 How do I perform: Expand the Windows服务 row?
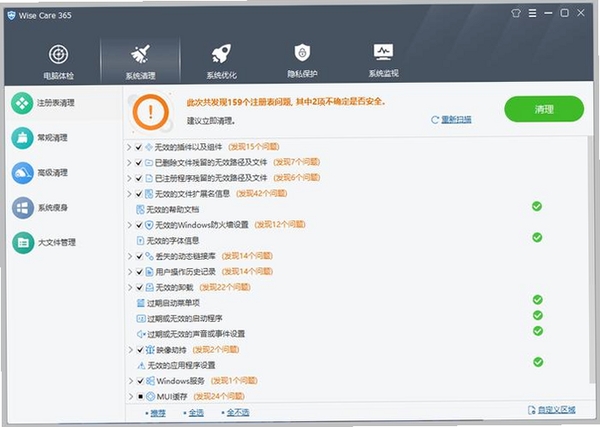[130, 381]
